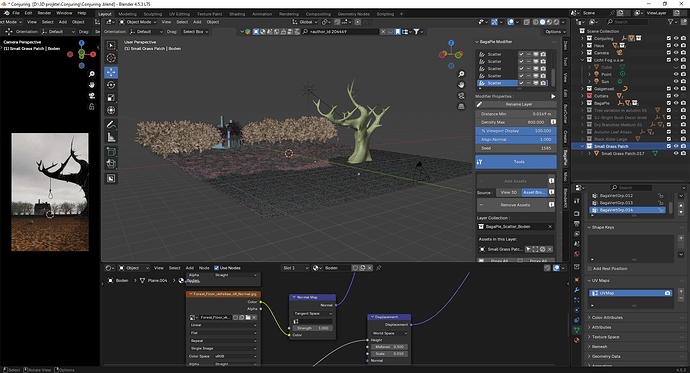This screenshot has height=373, width=690.
Task: Enable the Add Rest Position checkbox
Action: [x=590, y=269]
